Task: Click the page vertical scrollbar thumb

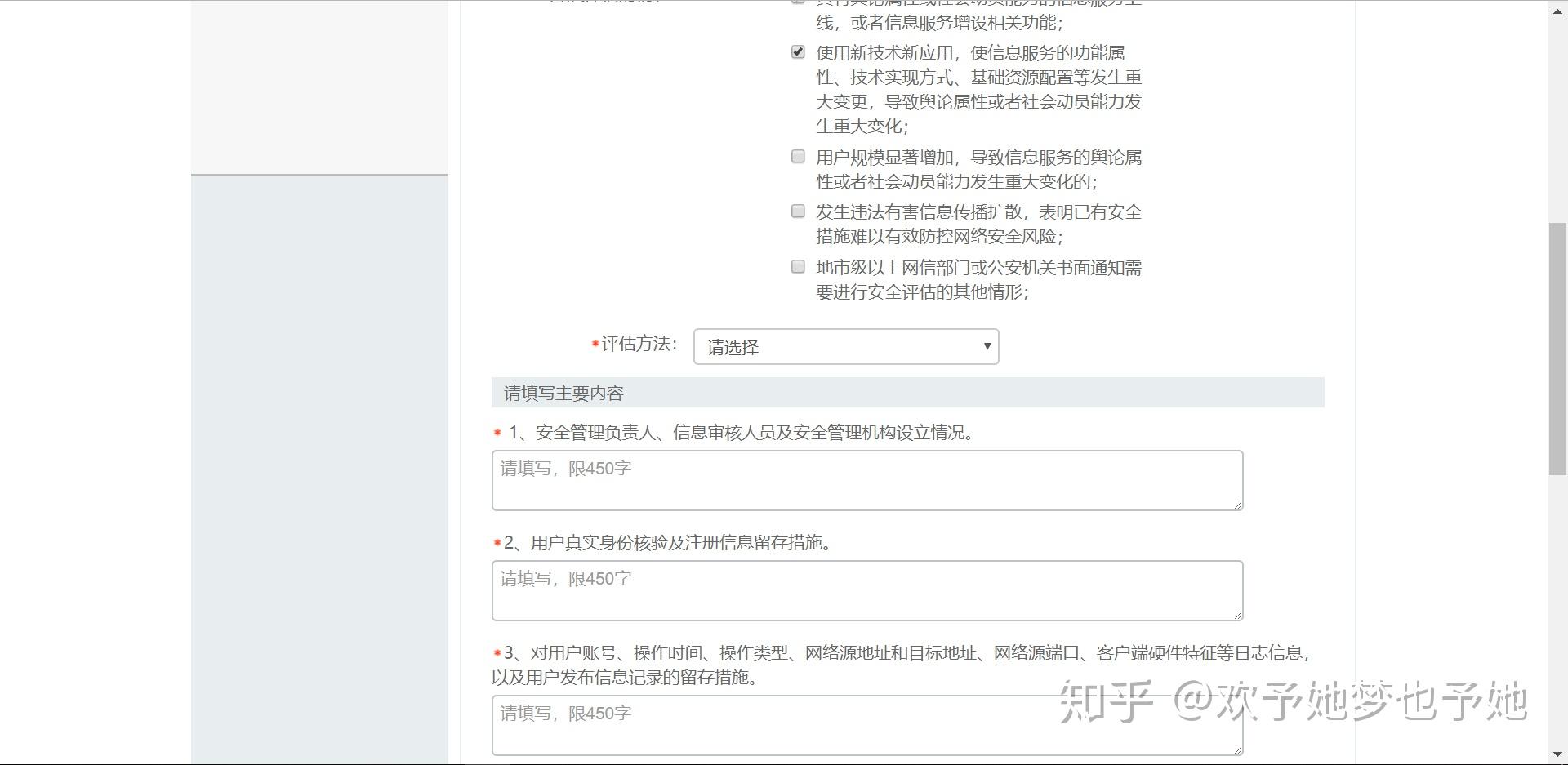Action: [1557, 349]
